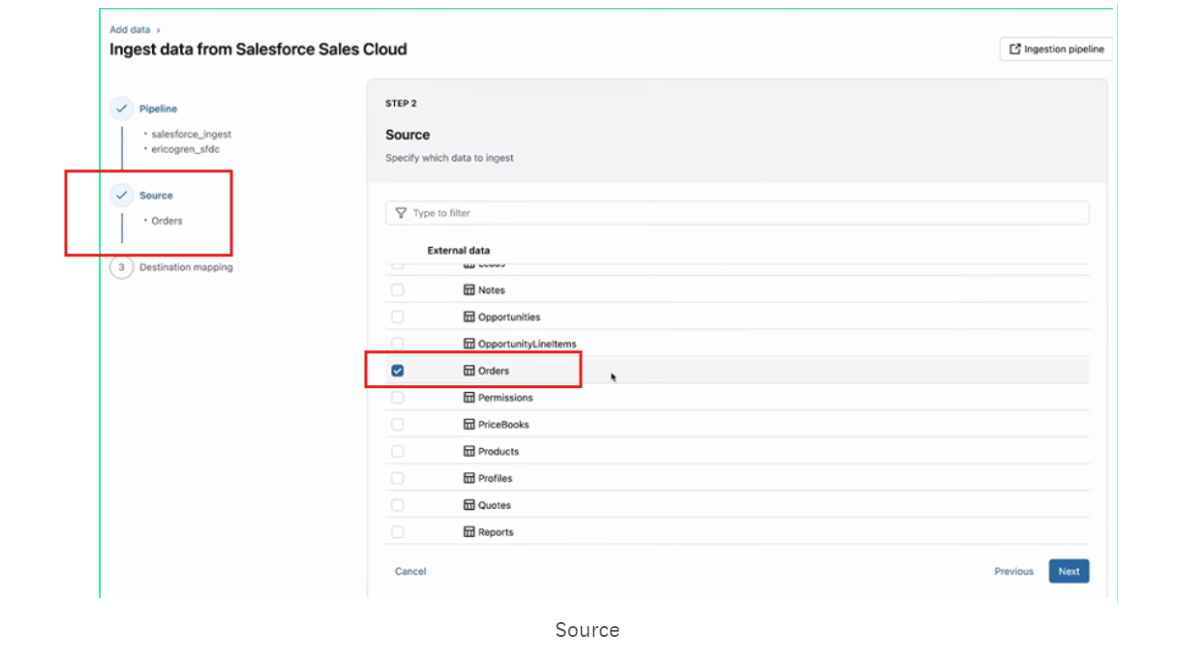Click the checkmark icon on the Source step
The width and height of the screenshot is (1203, 652).
[x=122, y=195]
